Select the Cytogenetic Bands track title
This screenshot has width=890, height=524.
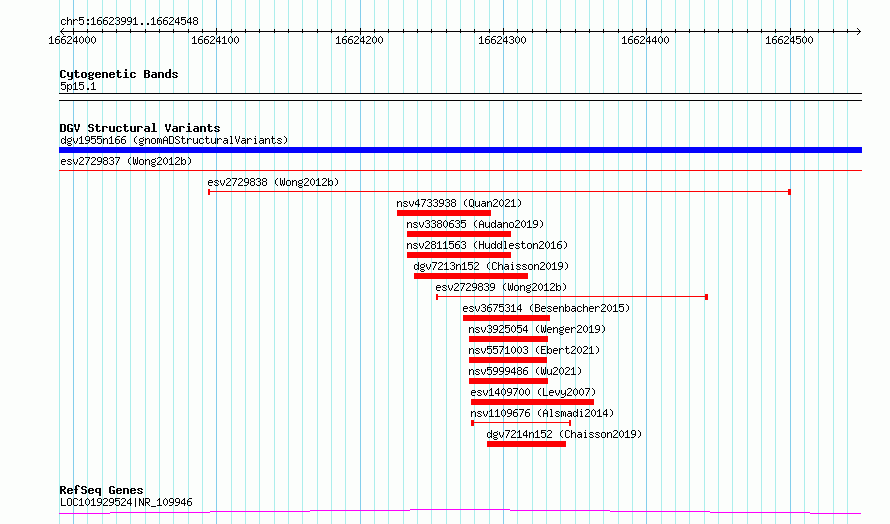(119, 74)
